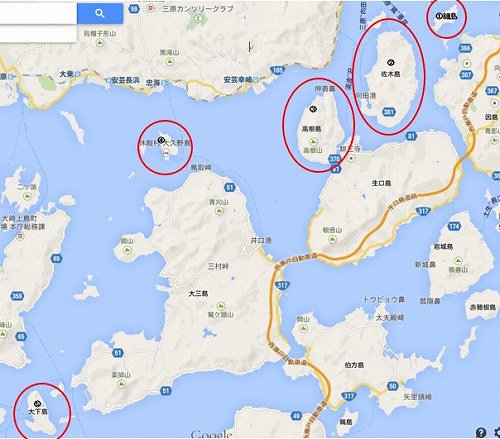The width and height of the screenshot is (500, 439).
Task: Click the 大三島 island name label
Action: (x=198, y=294)
